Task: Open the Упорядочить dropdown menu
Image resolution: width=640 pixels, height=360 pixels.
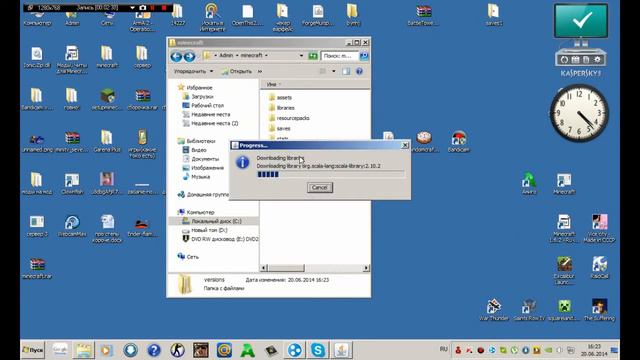Action: 193,71
